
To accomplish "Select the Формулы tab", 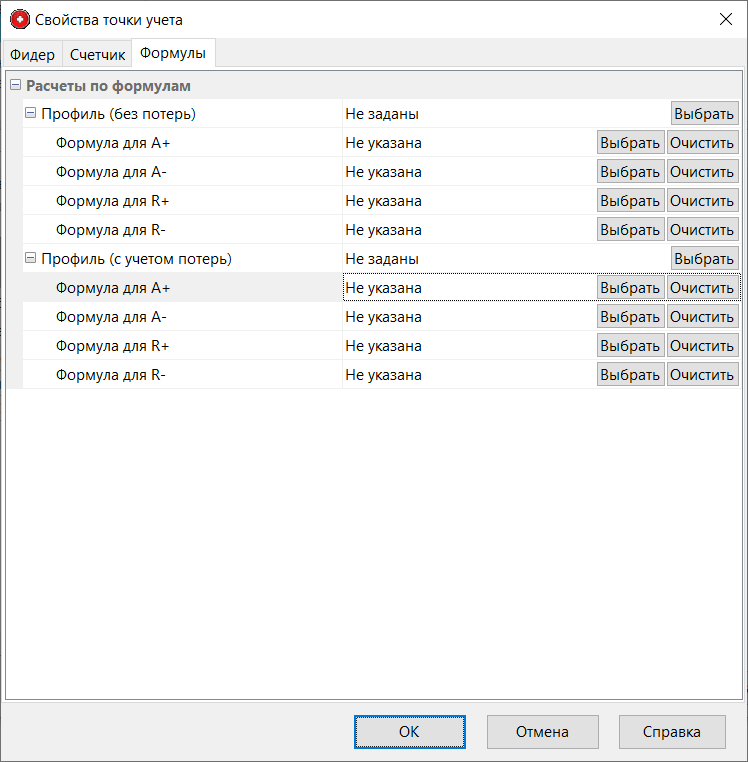I will point(173,53).
